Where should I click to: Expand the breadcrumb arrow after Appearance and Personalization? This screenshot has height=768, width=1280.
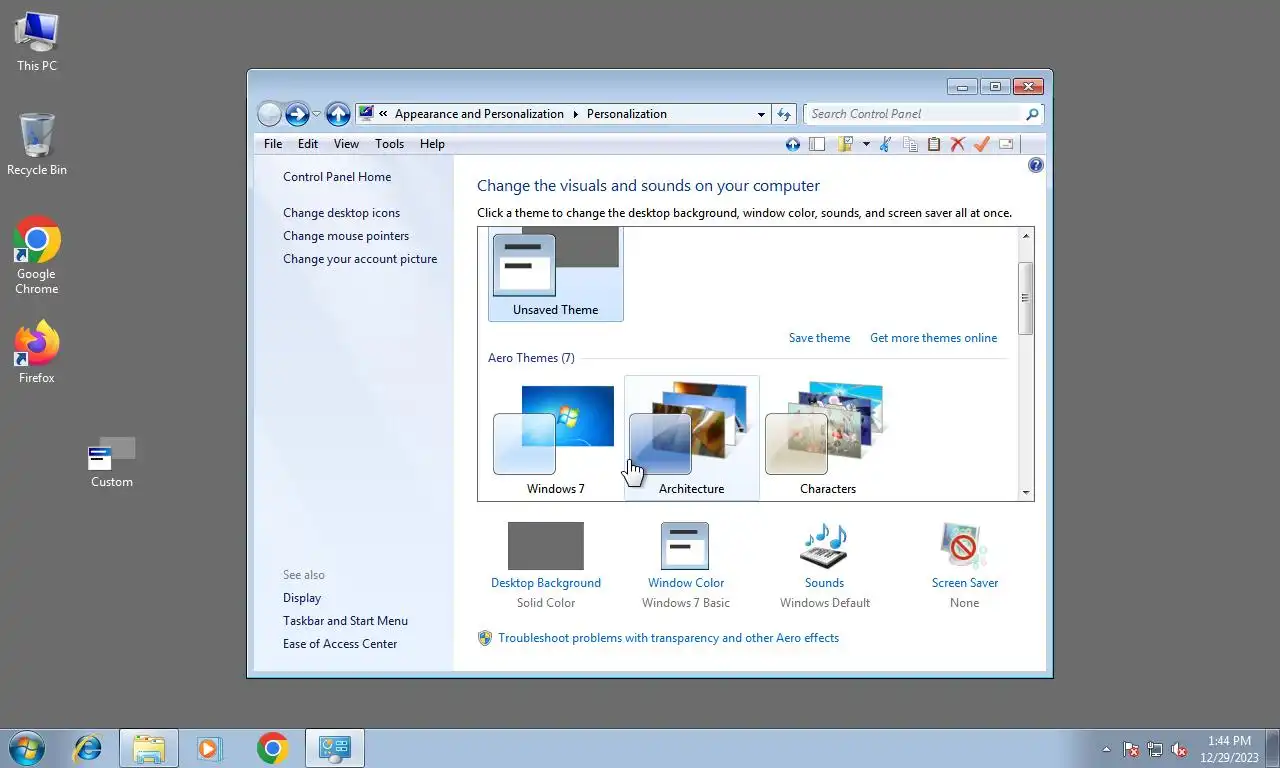[576, 114]
